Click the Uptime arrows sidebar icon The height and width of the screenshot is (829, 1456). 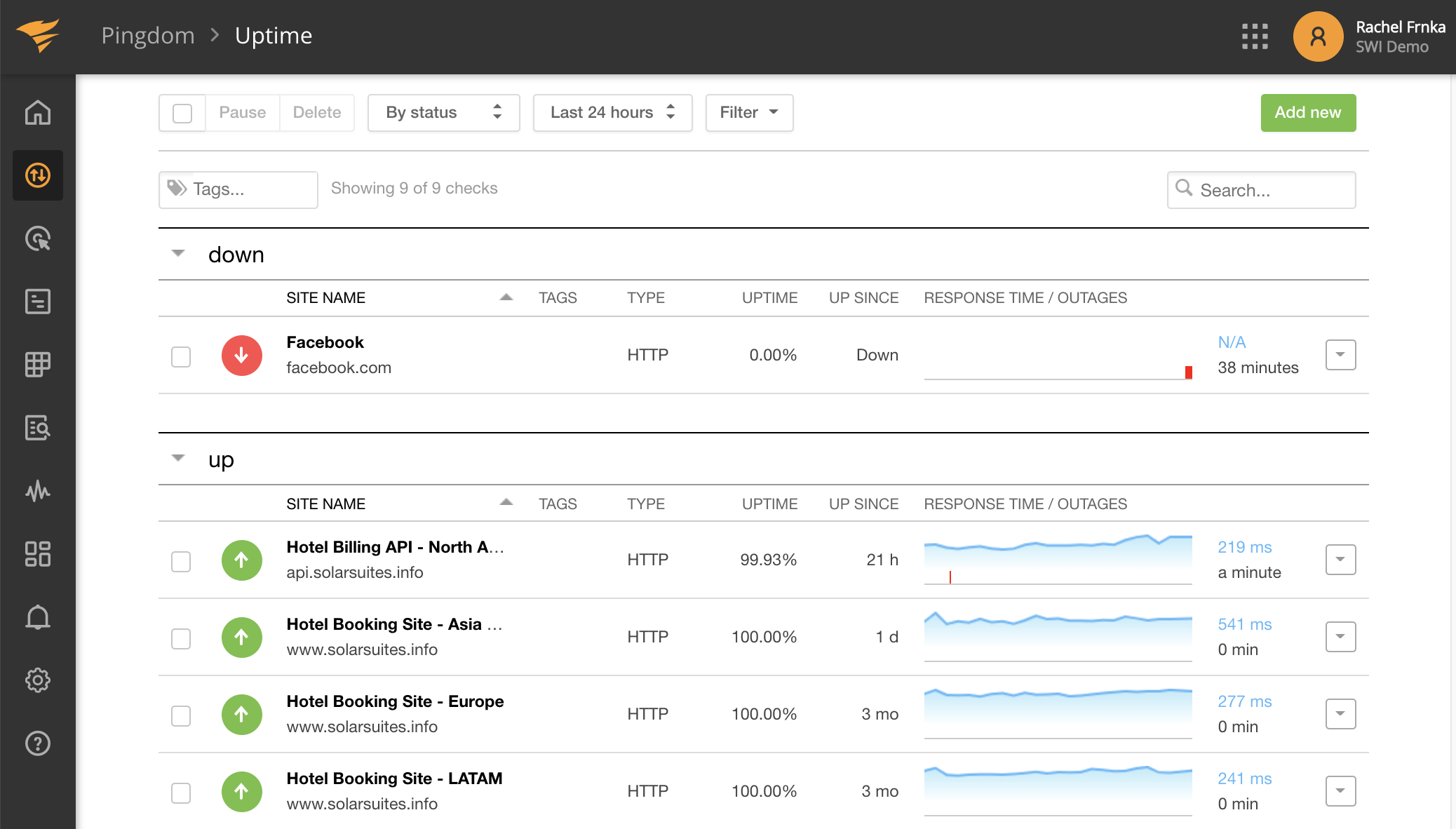38,175
